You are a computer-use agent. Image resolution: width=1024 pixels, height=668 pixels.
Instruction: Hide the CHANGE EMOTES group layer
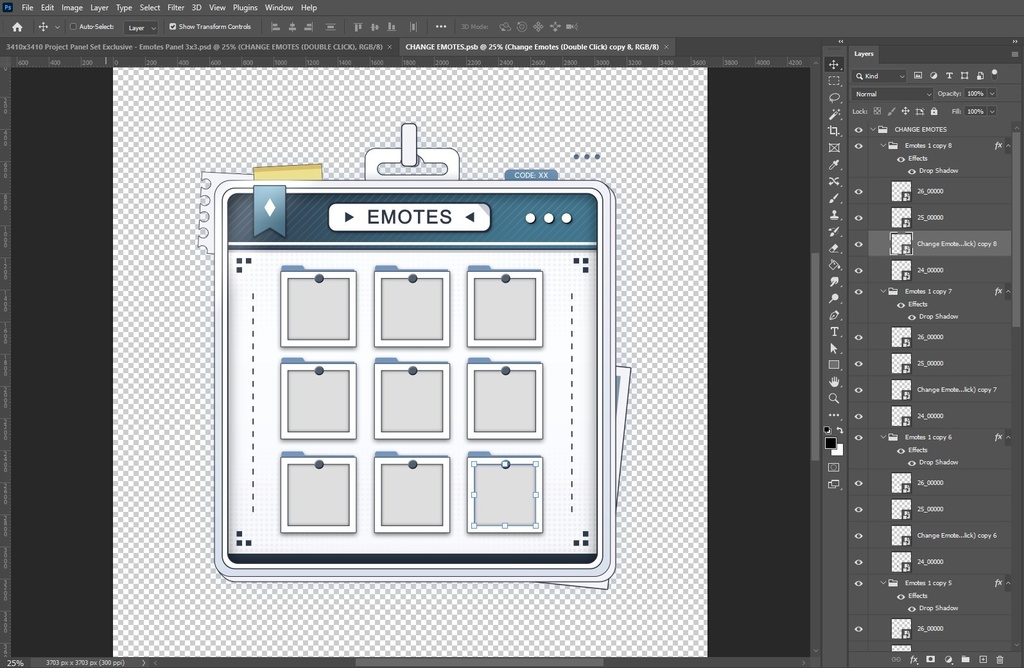(x=858, y=129)
